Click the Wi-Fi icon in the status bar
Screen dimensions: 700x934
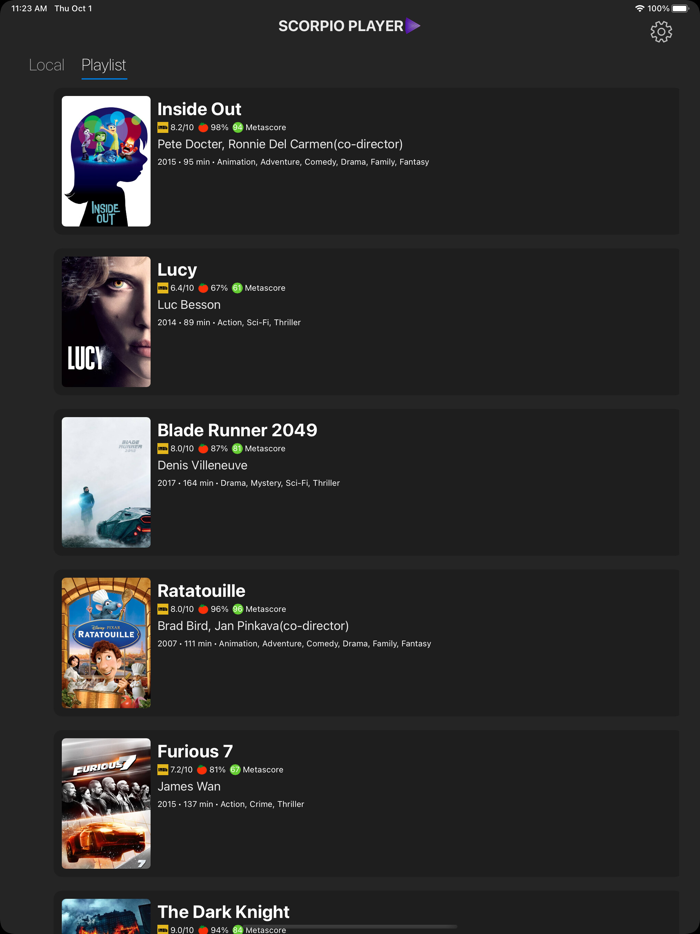(x=640, y=8)
